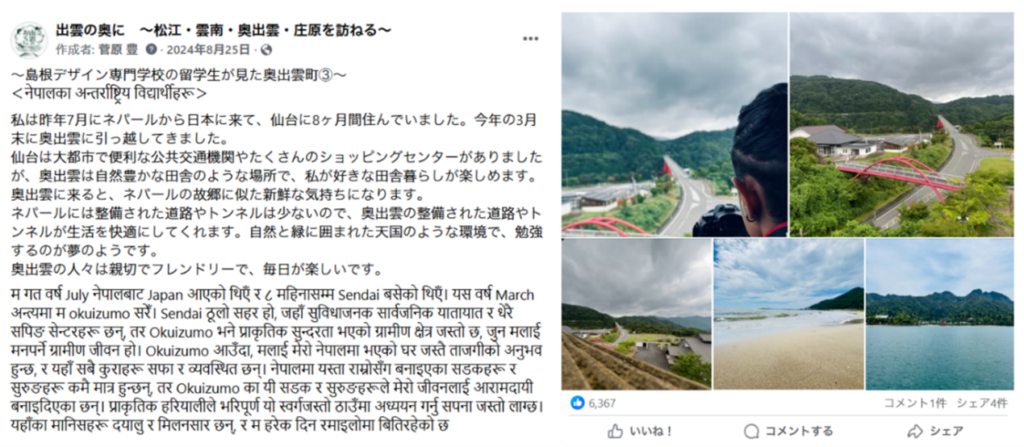Open the three-dots post options menu
This screenshot has width=1024, height=447.
pos(531,39)
